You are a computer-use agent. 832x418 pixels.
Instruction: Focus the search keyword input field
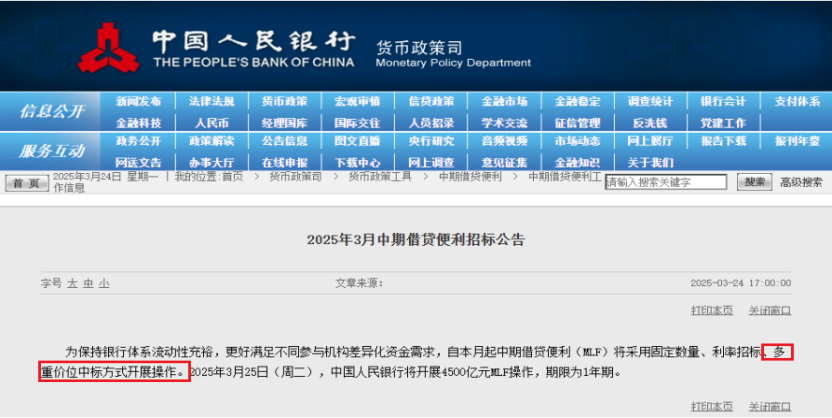point(666,182)
